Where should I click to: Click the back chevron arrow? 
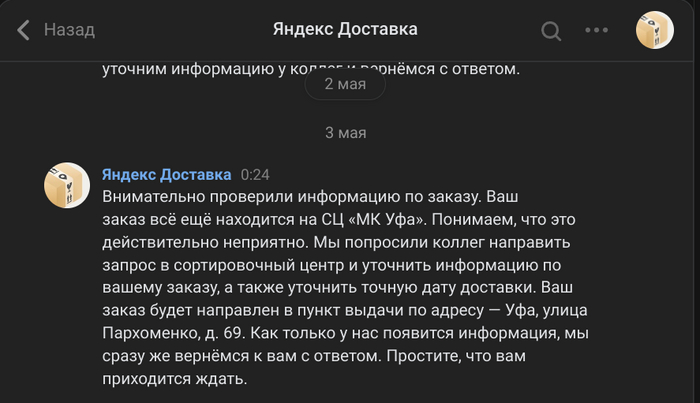(24, 30)
